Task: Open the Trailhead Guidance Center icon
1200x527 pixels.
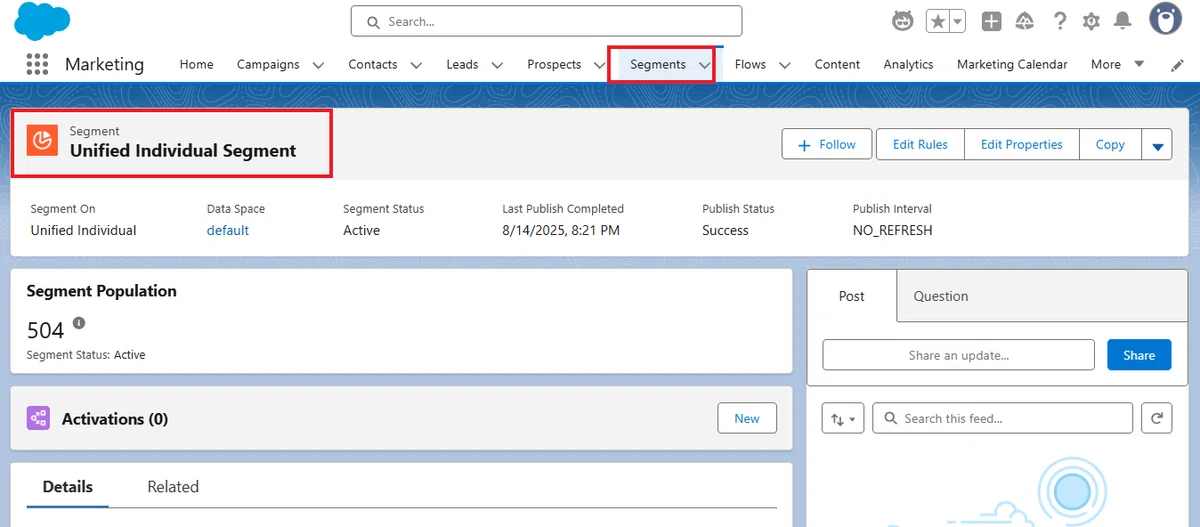Action: click(1025, 21)
